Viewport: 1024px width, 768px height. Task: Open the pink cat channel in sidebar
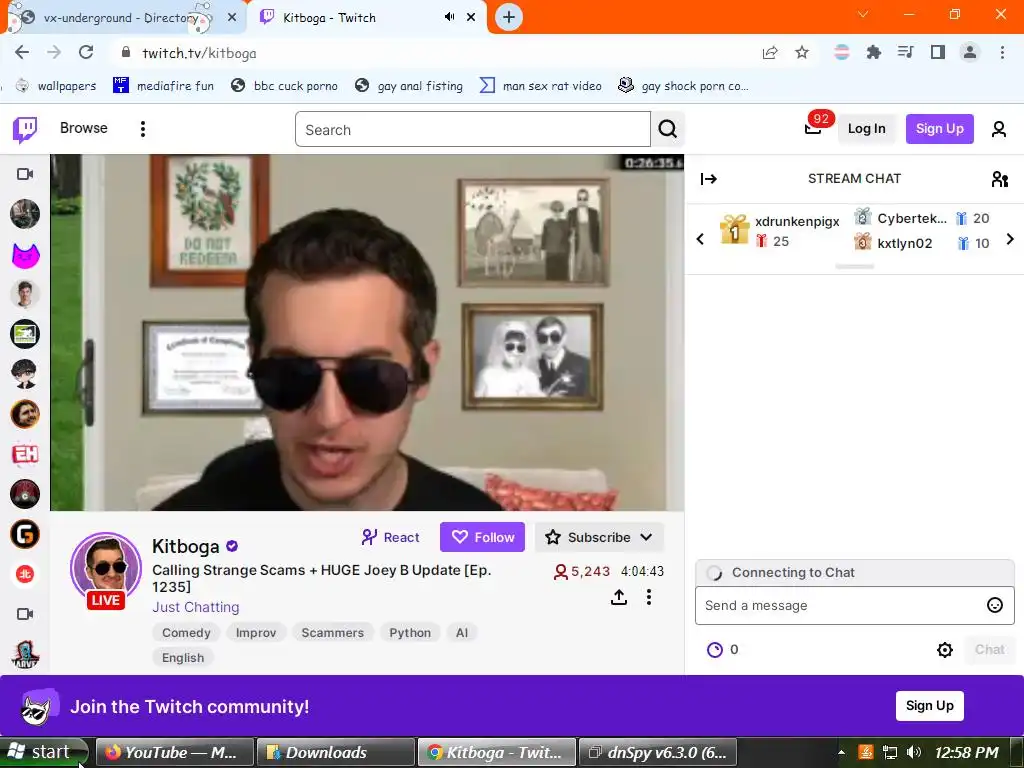25,254
